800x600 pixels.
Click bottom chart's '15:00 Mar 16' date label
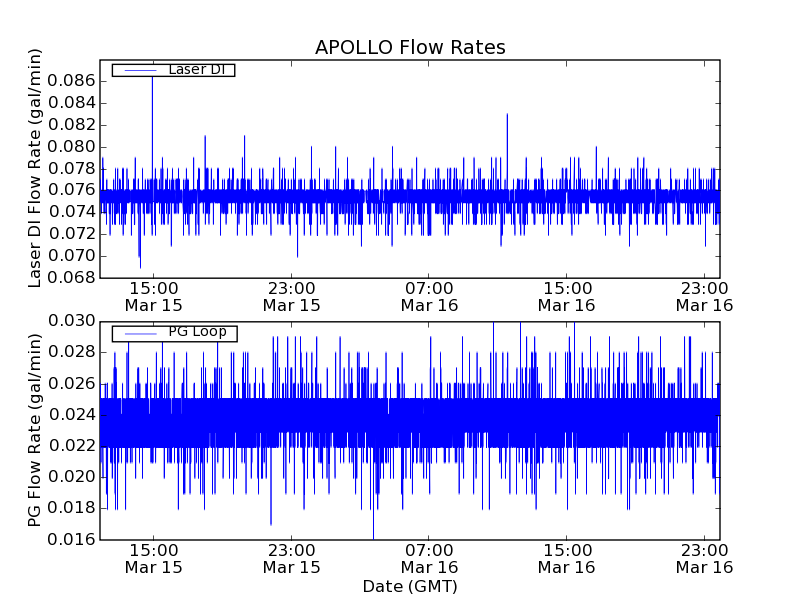567,559
